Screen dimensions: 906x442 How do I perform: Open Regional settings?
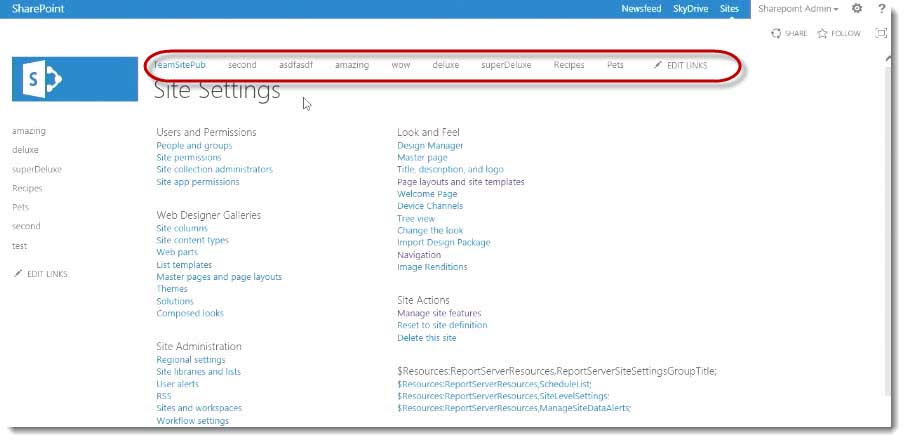[x=191, y=360]
